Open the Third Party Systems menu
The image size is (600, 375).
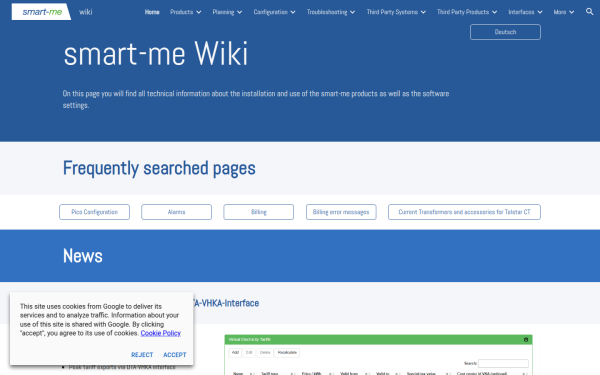point(392,12)
